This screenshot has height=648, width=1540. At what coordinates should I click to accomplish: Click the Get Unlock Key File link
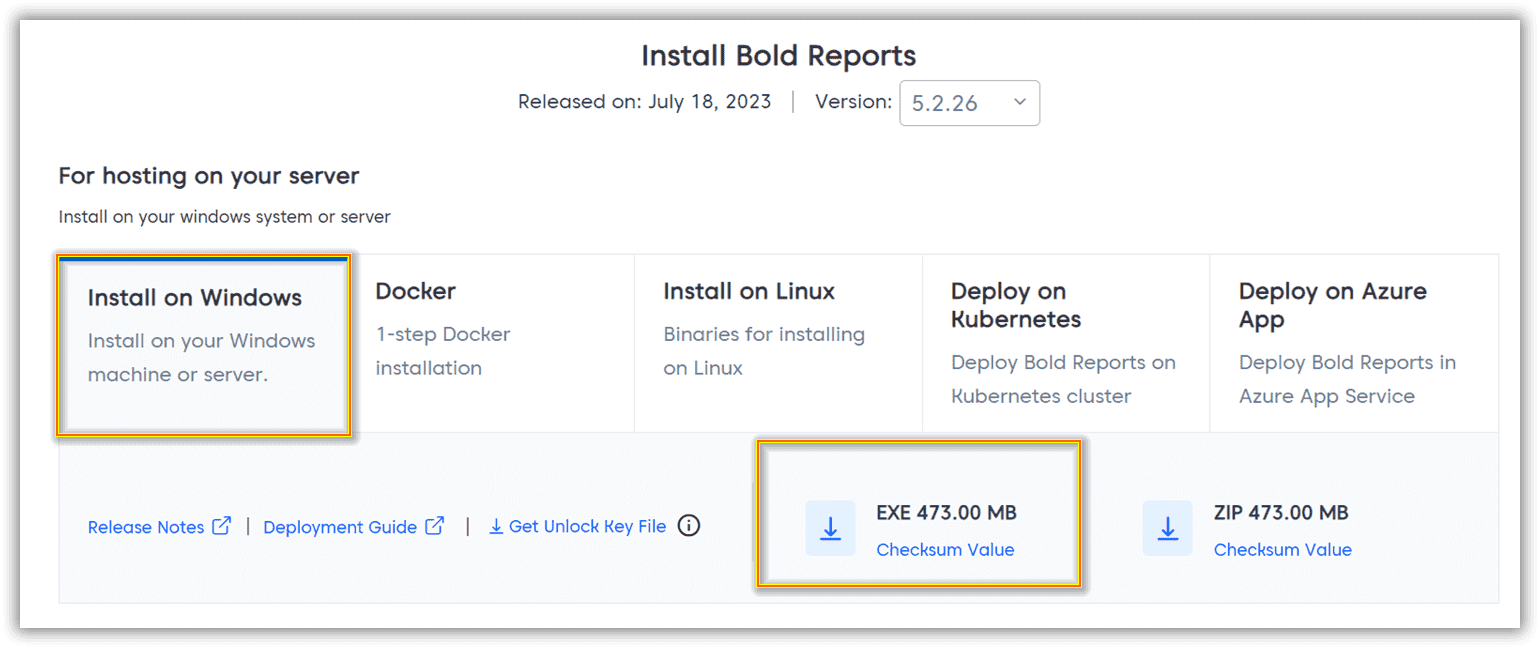[x=587, y=526]
